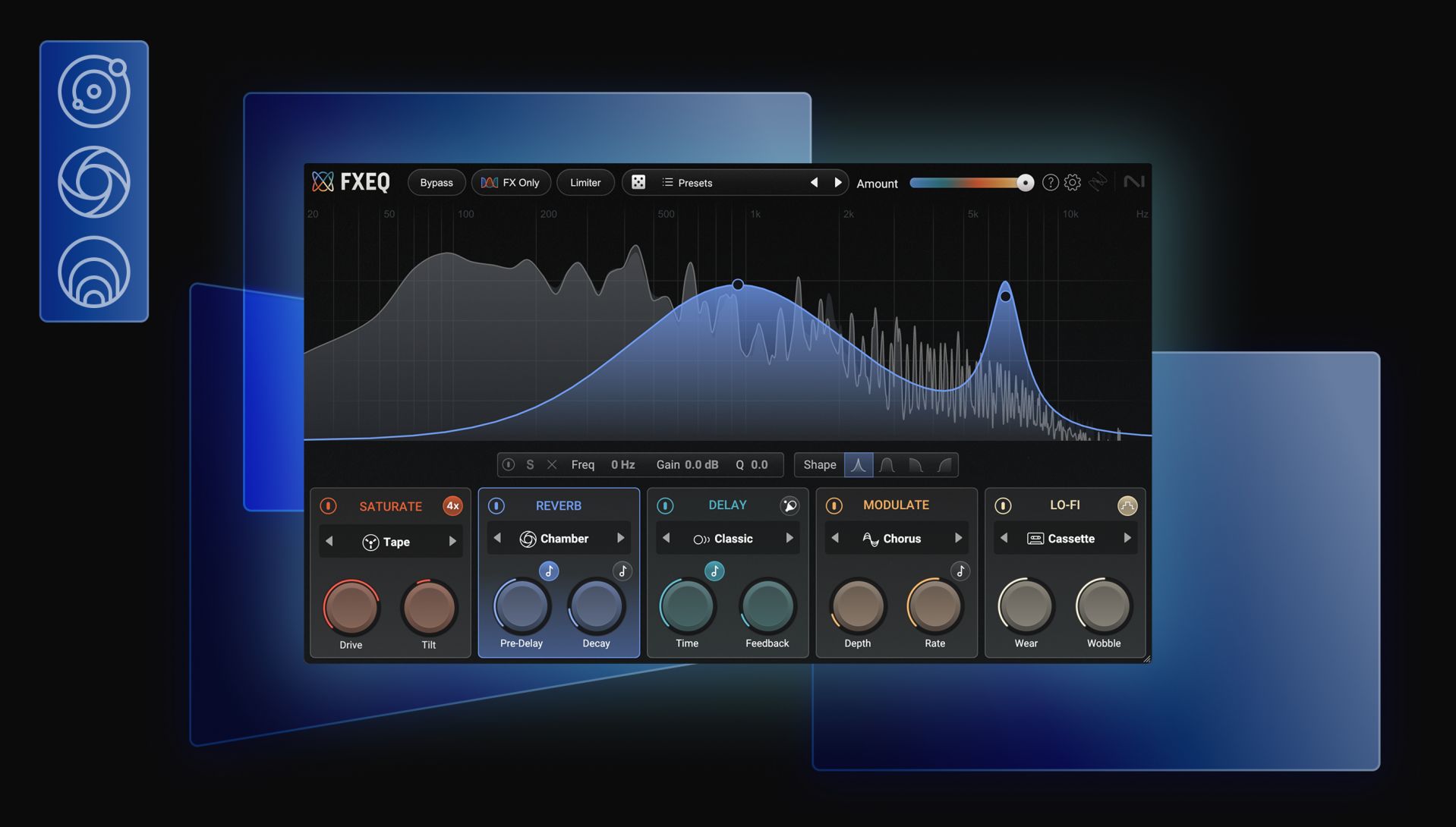Select previous Reverb type before Chamber
The height and width of the screenshot is (827, 1456).
(498, 538)
